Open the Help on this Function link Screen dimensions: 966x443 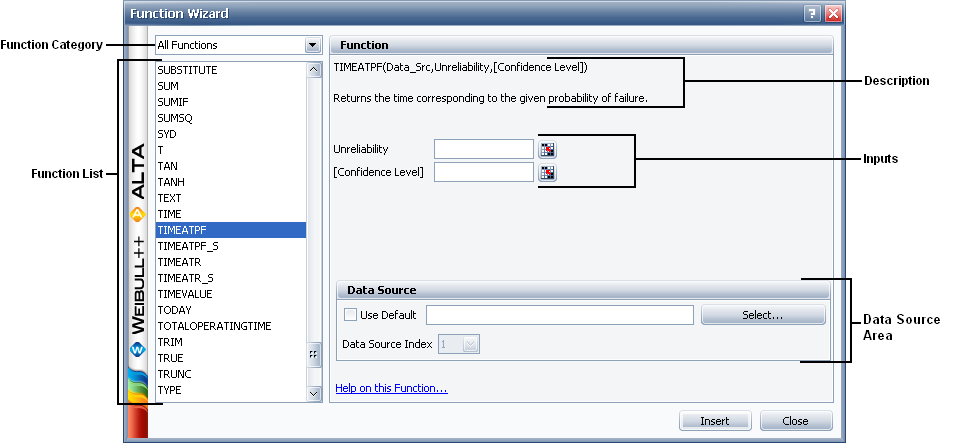pos(391,388)
